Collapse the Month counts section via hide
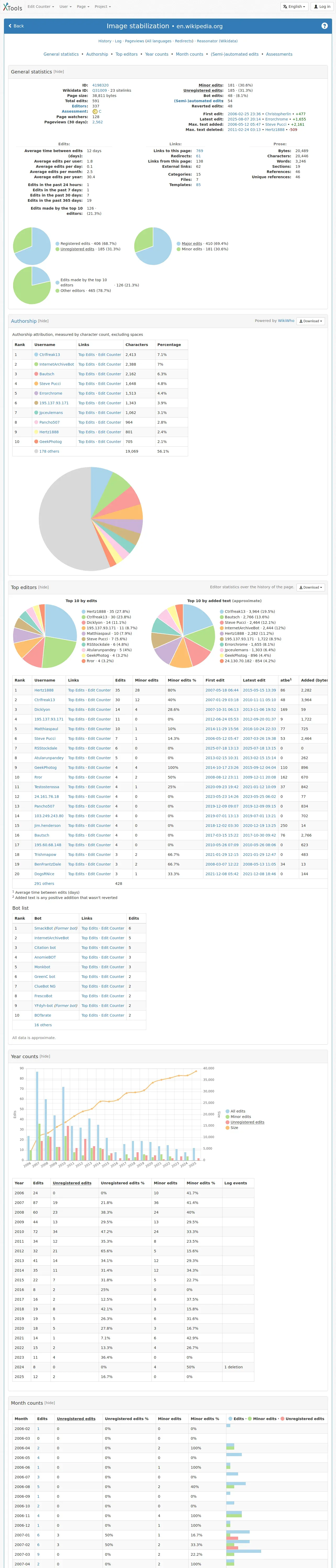Image resolution: width=336 pixels, height=1568 pixels. click(x=49, y=1403)
